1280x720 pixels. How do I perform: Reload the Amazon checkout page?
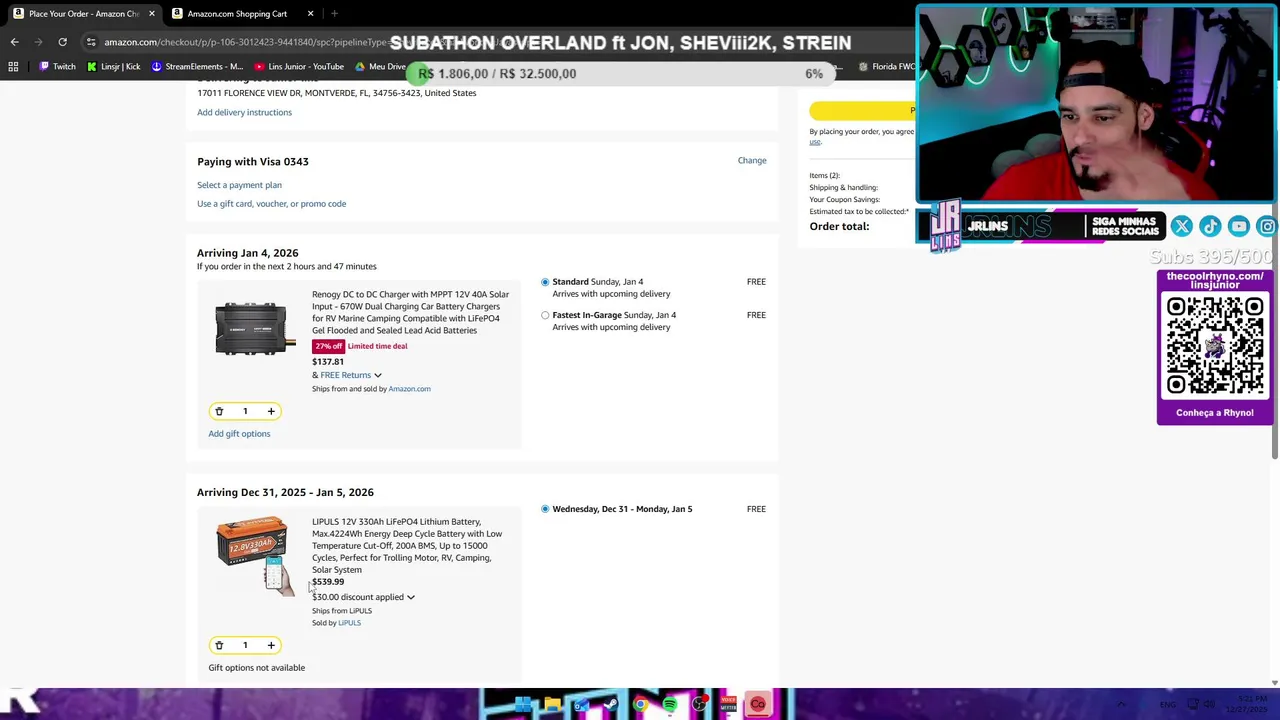point(62,42)
